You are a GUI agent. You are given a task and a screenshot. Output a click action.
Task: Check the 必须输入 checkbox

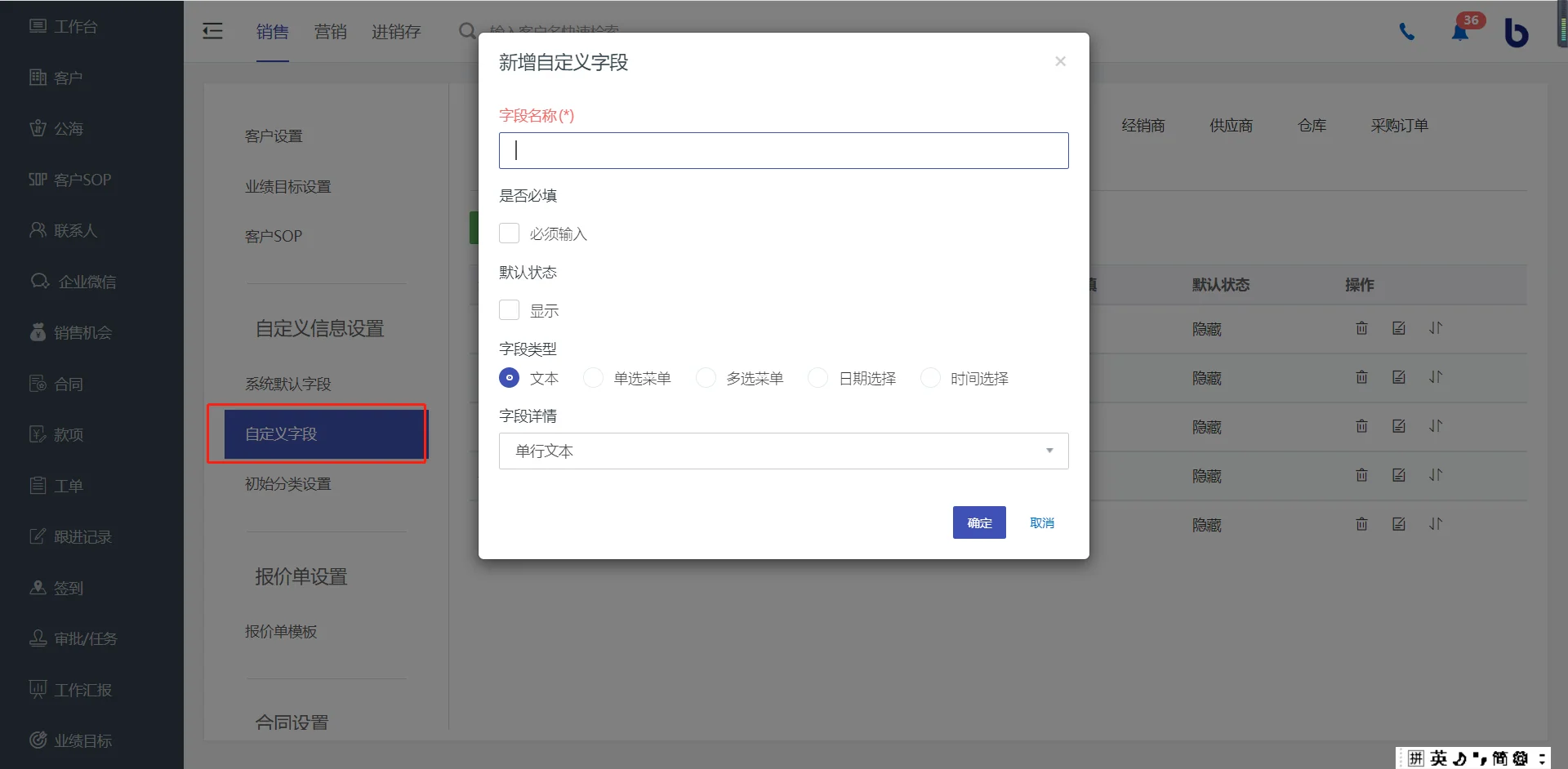point(509,233)
